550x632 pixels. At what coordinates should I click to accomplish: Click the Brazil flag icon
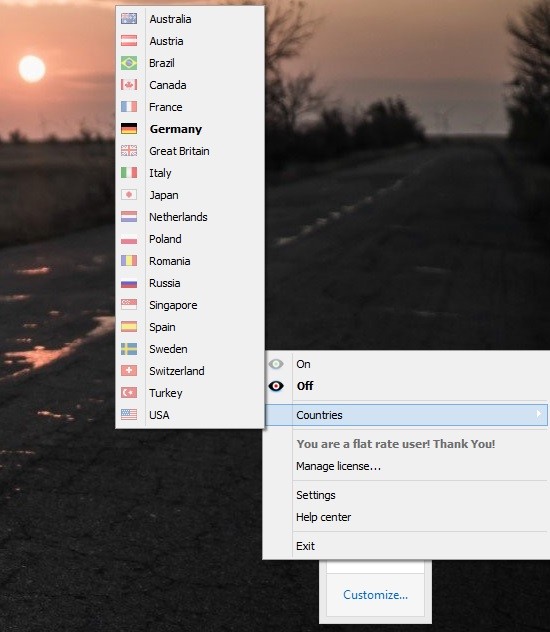click(x=129, y=63)
